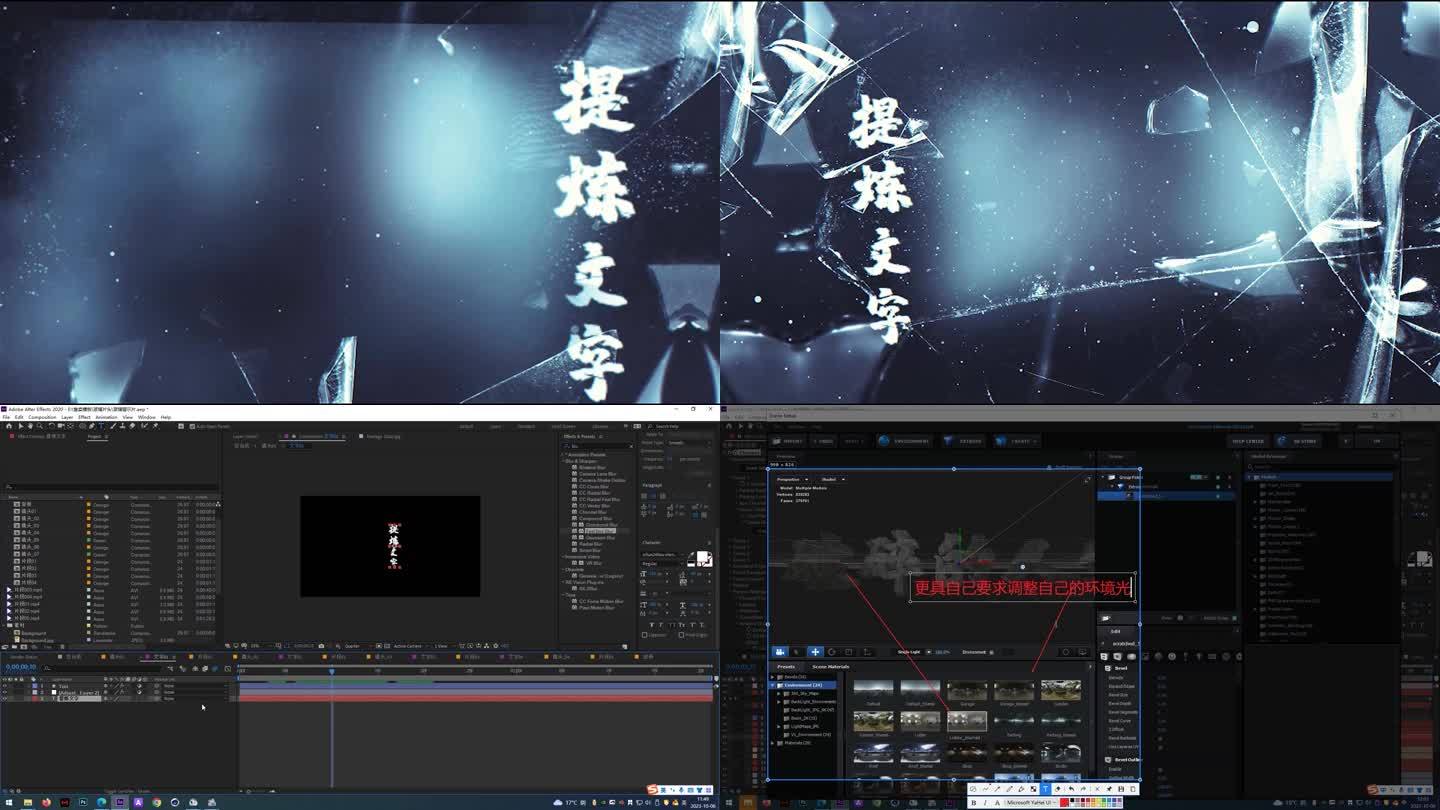The height and width of the screenshot is (810, 1440).
Task: Click the HELP CENTER button in Element
Action: click(x=1247, y=441)
